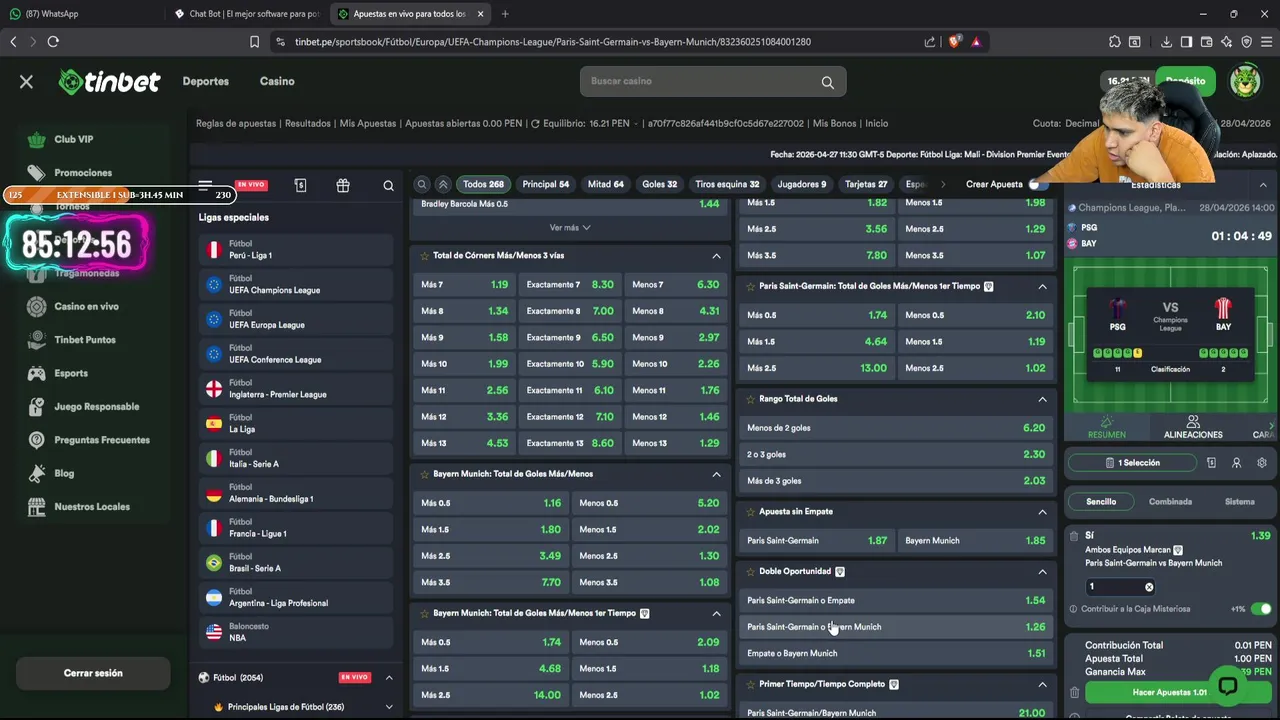Open Preguntas Frecuentes icon

pos(37,440)
